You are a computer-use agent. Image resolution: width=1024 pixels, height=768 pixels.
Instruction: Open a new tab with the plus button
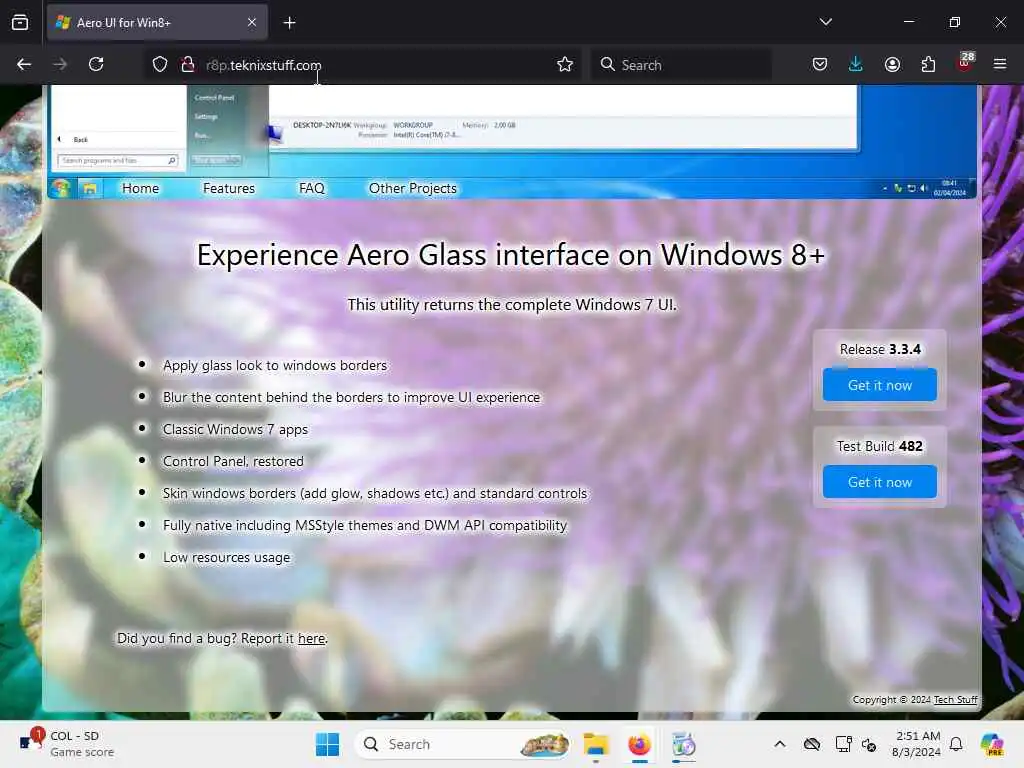pos(289,23)
